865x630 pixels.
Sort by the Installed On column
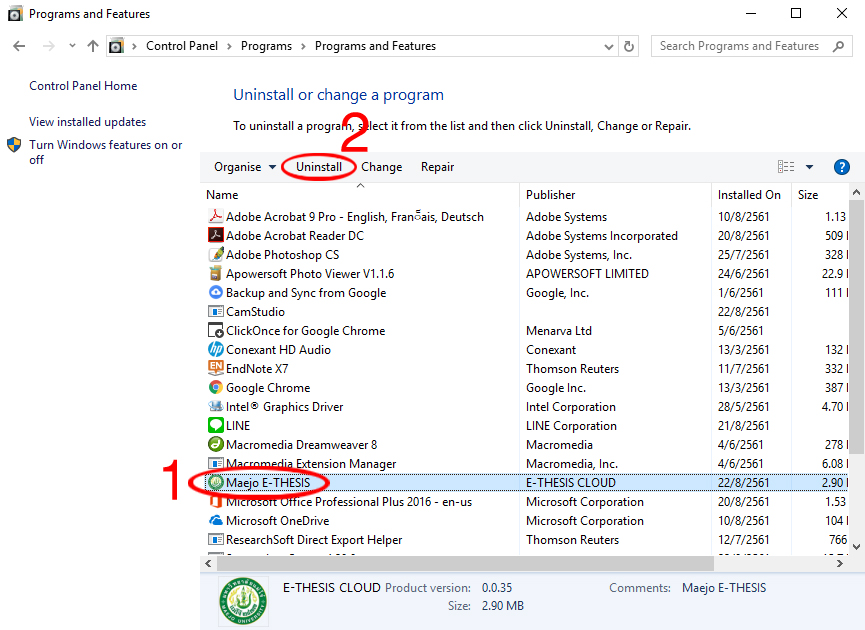point(751,195)
